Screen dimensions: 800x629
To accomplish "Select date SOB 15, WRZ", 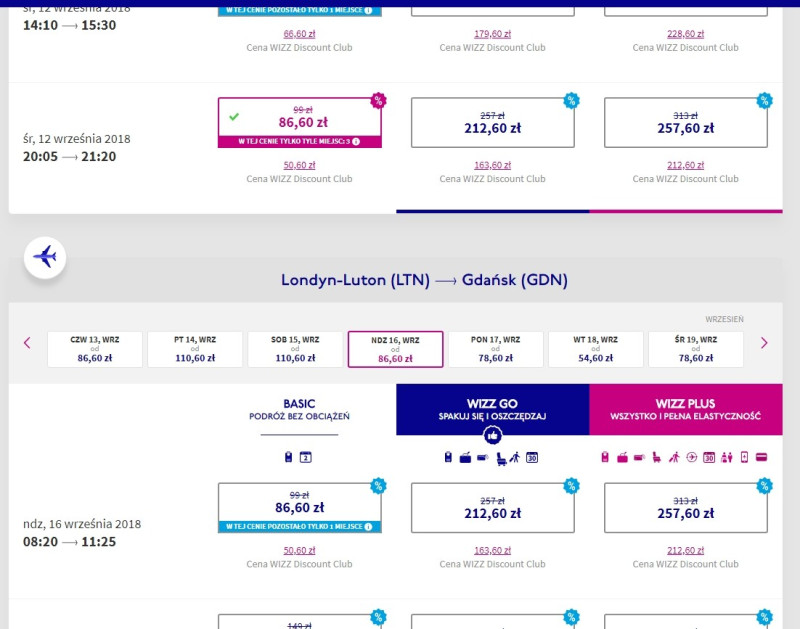I will click(x=295, y=349).
